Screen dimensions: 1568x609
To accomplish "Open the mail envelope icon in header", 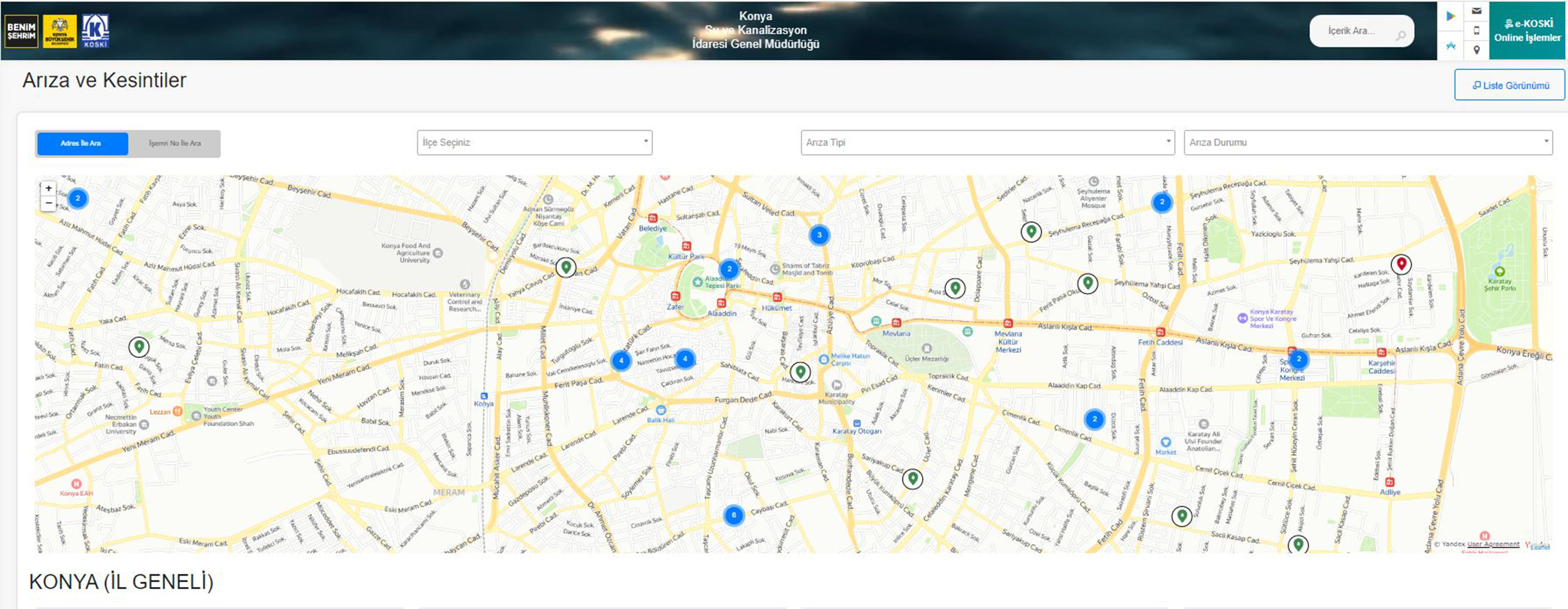I will click(x=1477, y=11).
